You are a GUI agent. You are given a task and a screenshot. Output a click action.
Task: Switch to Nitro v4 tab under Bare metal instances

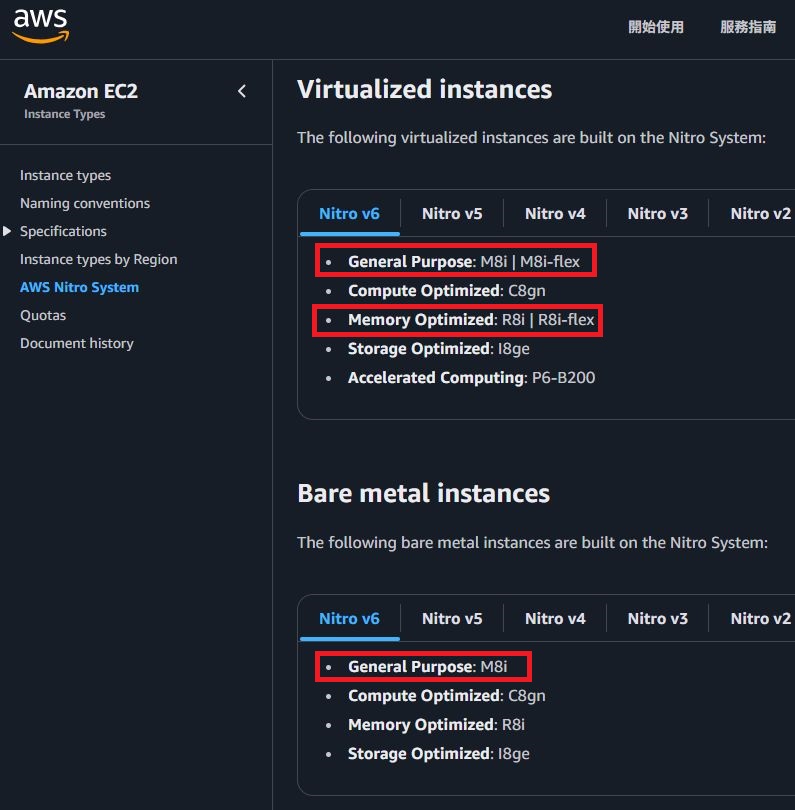tap(555, 618)
